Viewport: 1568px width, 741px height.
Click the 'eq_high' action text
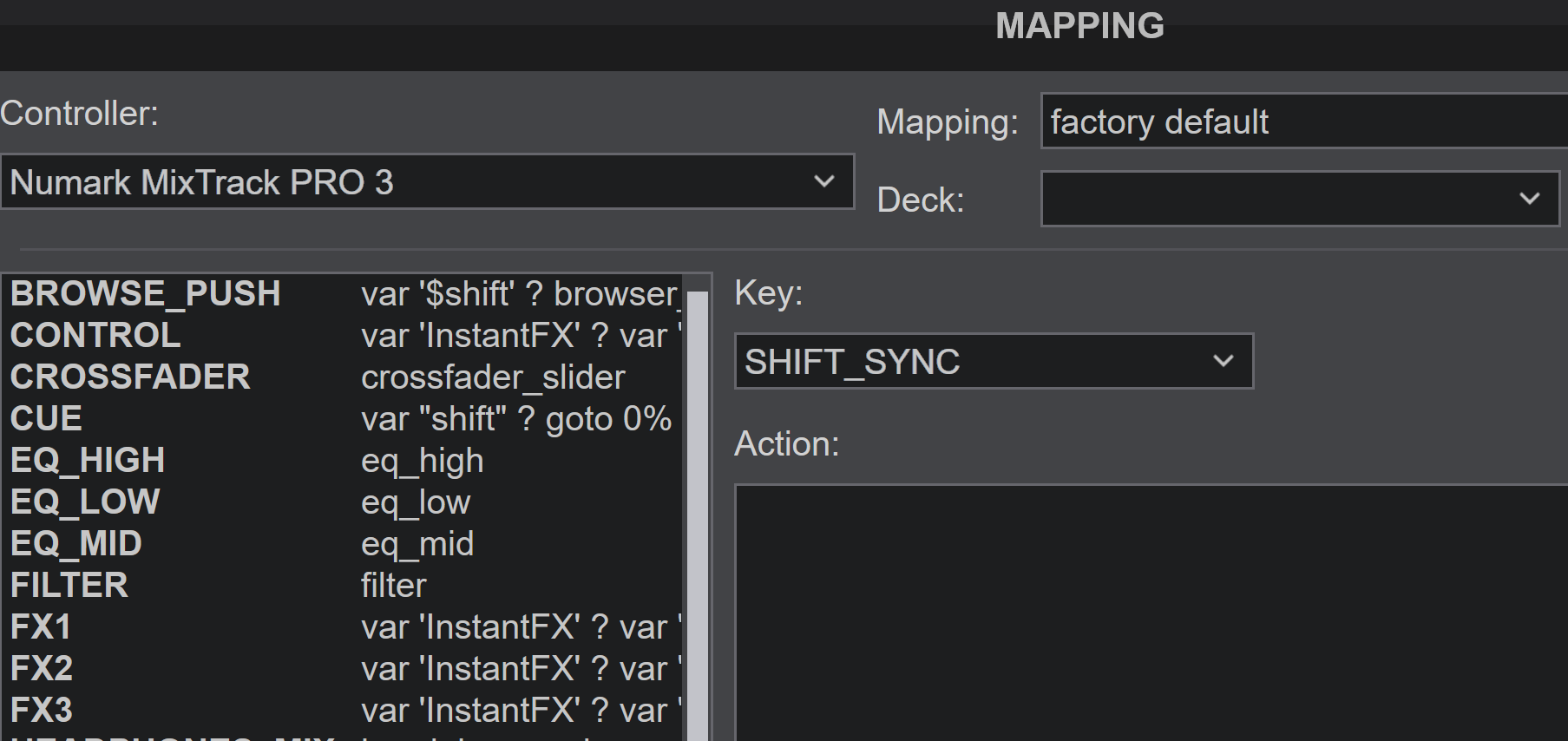pos(422,461)
